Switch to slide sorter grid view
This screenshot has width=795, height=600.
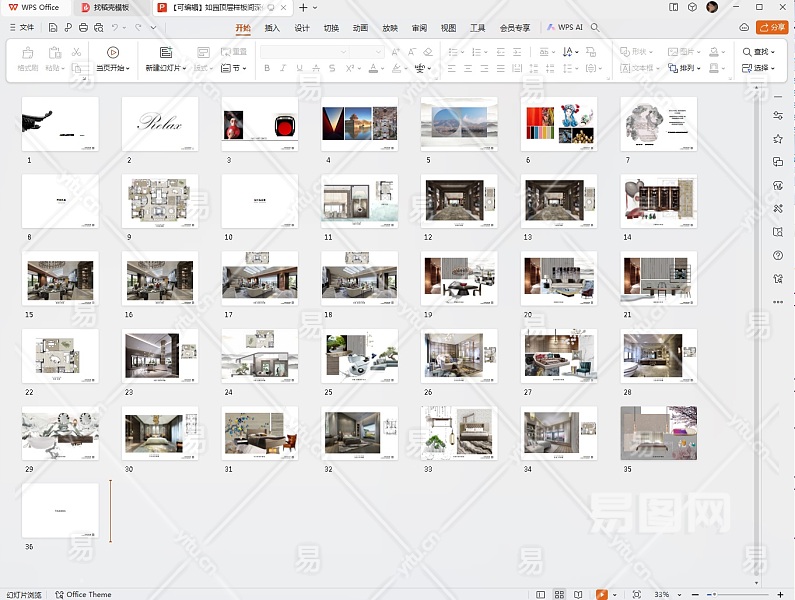(x=560, y=594)
